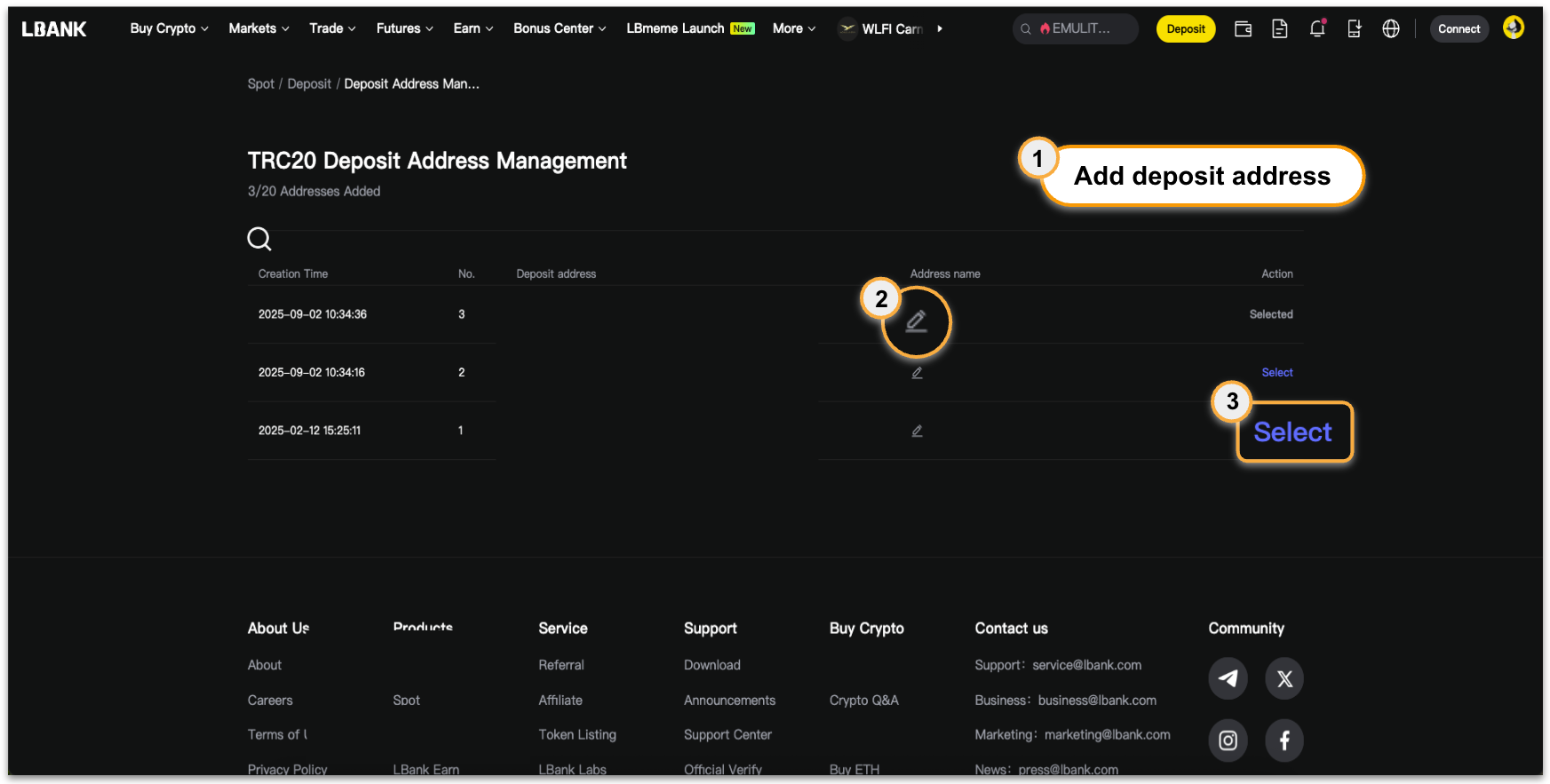Image resolution: width=1550 pixels, height=784 pixels.
Task: Expand the Bonus Center menu
Action: pos(560,28)
